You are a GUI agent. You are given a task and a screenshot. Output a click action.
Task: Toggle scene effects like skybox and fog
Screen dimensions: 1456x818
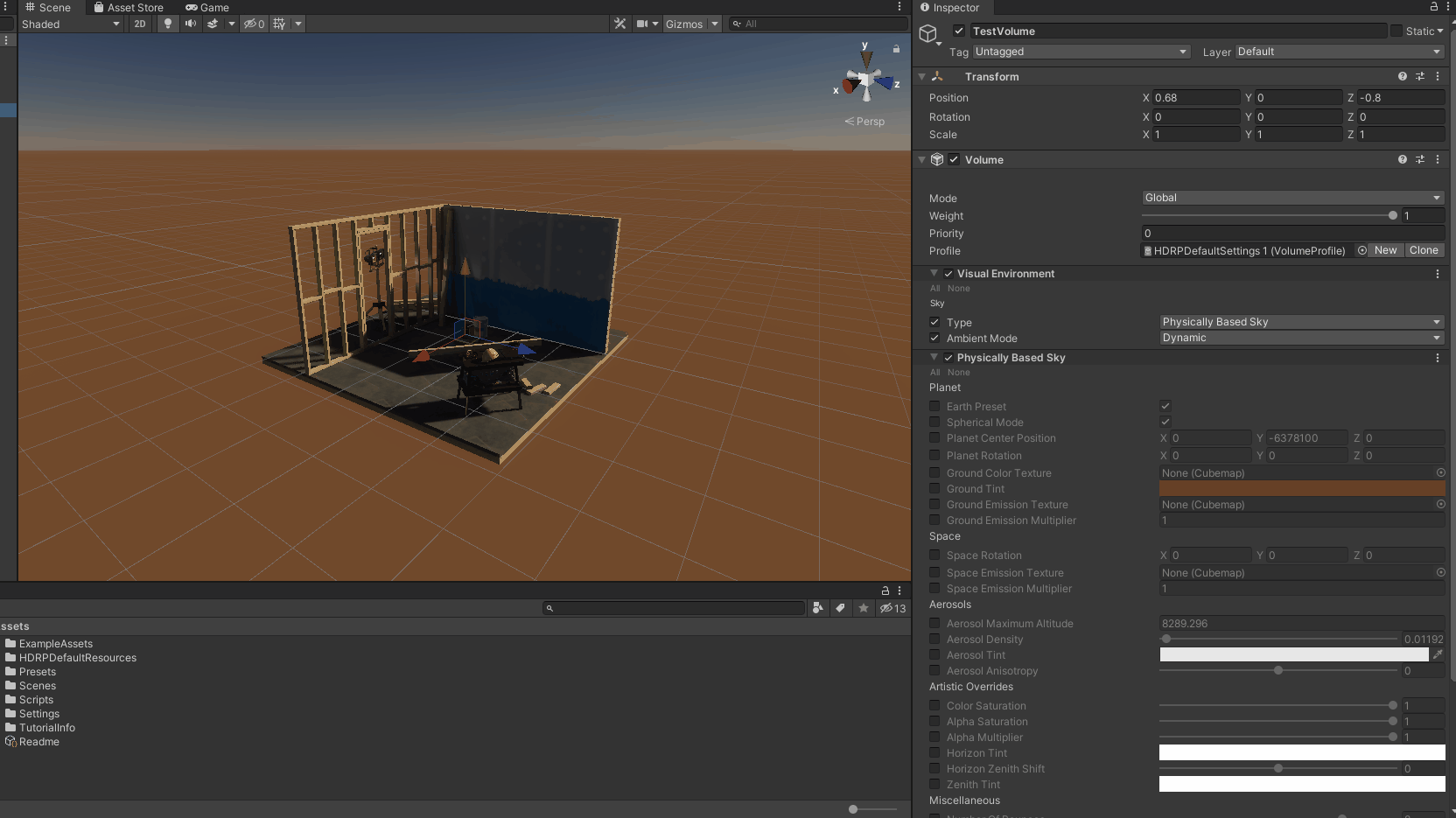coord(213,24)
